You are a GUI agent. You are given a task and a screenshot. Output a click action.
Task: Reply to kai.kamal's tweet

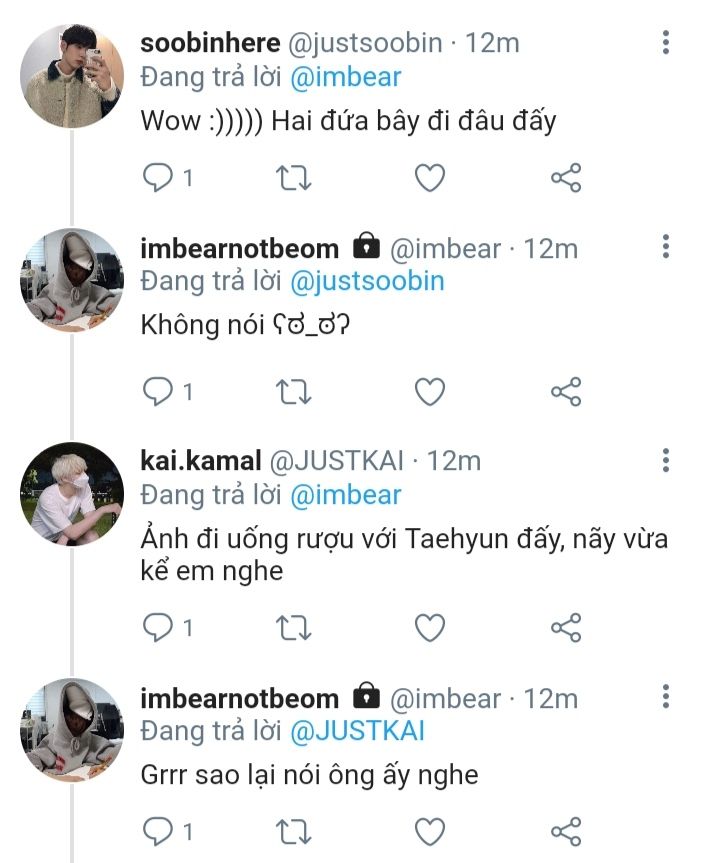(x=159, y=627)
